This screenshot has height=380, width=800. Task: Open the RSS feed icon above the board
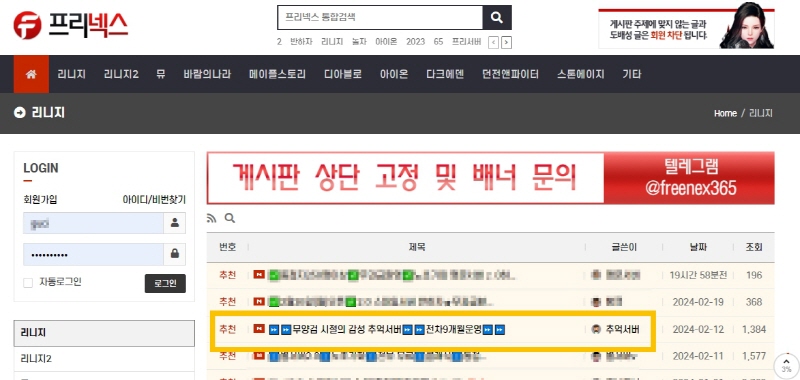point(212,218)
